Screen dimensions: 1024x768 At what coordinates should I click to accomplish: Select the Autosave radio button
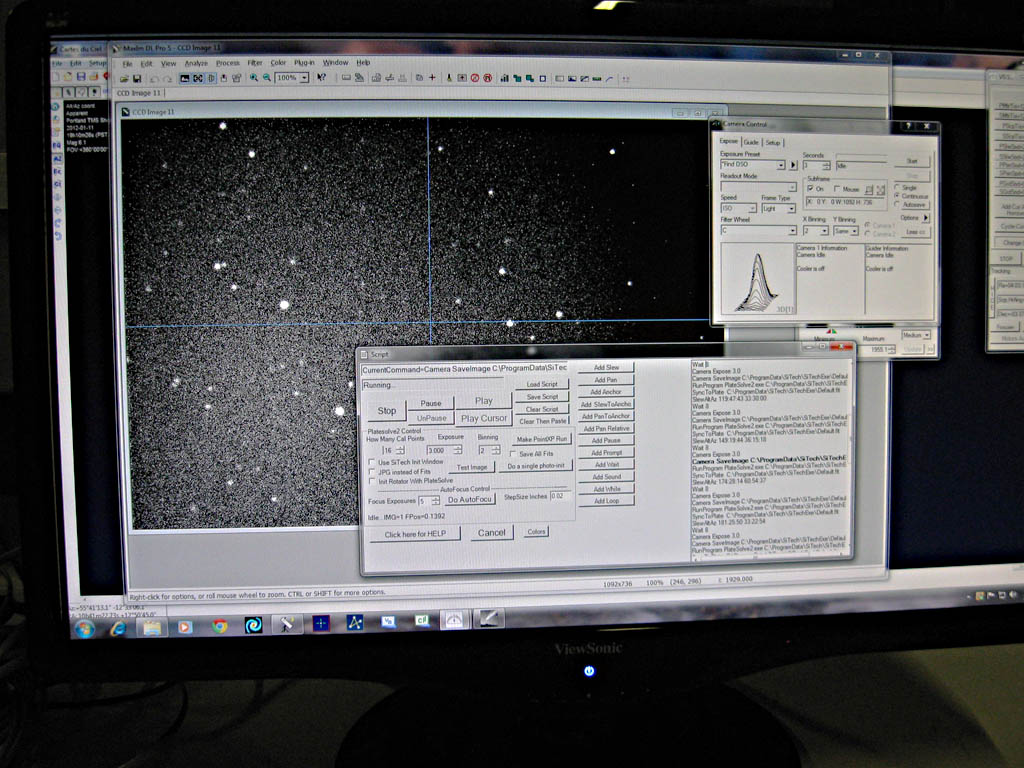pyautogui.click(x=897, y=204)
